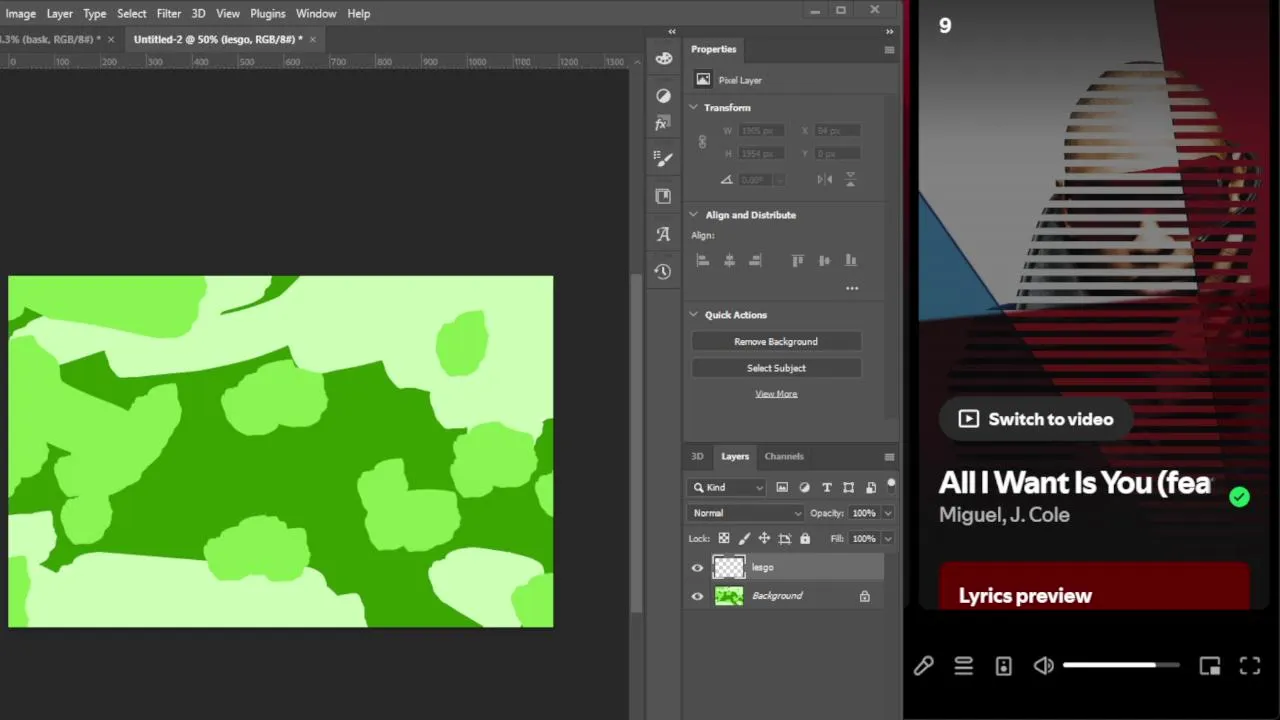Filter layers by smart objects icon

tap(871, 487)
